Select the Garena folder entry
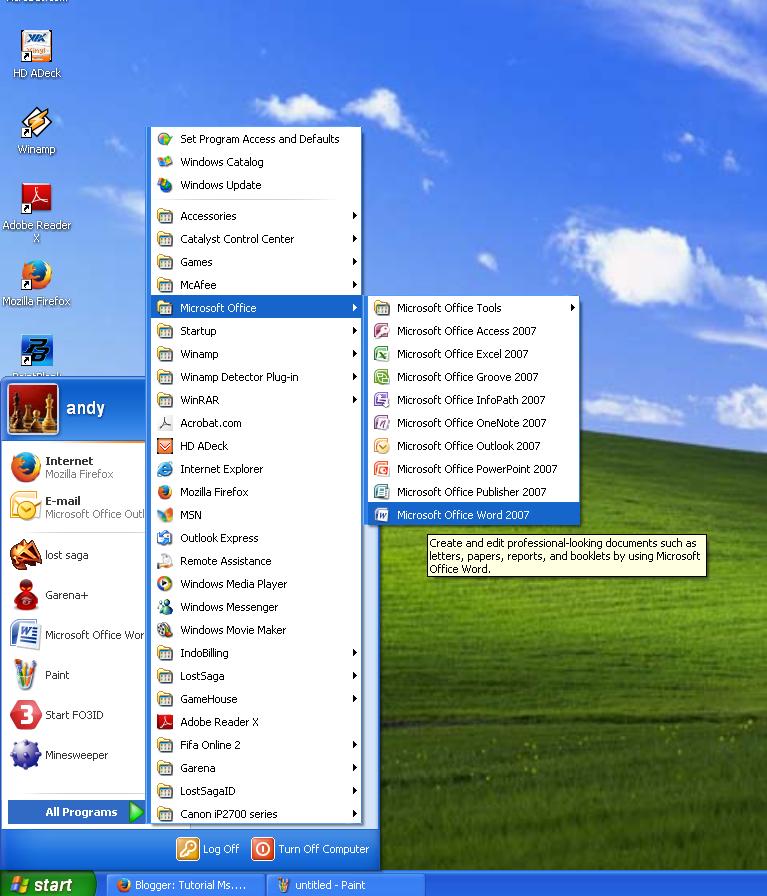The image size is (767, 896). pyautogui.click(x=256, y=768)
